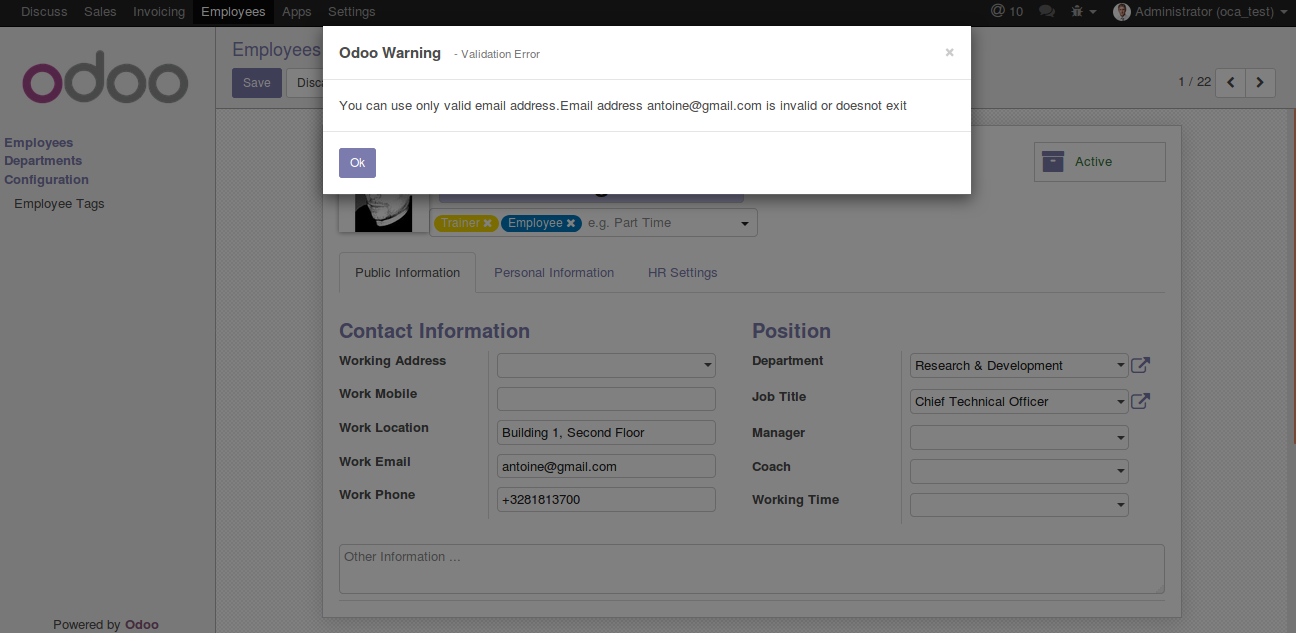Click the employee photo thumbnail

click(x=383, y=212)
